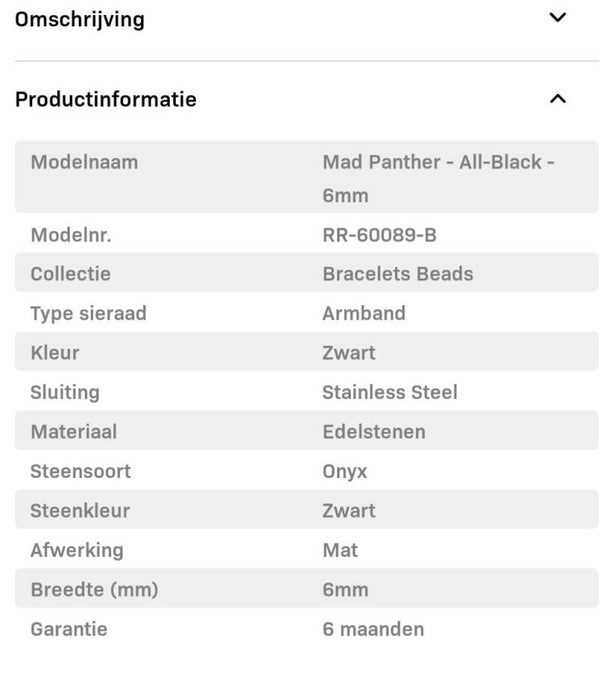This screenshot has height=686, width=600.
Task: Click the Productinformatie heading
Action: click(106, 99)
